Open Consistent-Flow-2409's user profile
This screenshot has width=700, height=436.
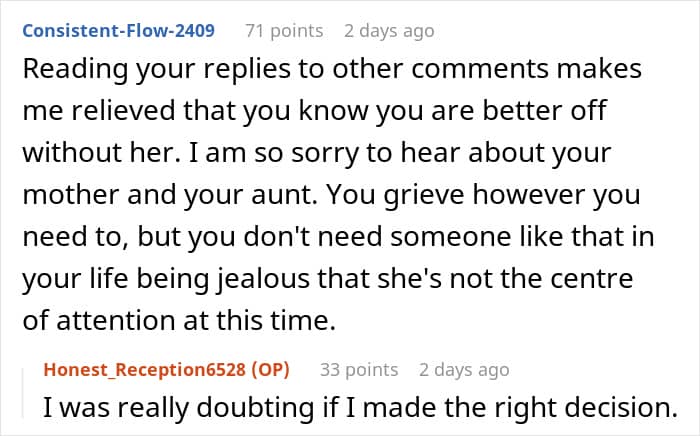click(118, 31)
